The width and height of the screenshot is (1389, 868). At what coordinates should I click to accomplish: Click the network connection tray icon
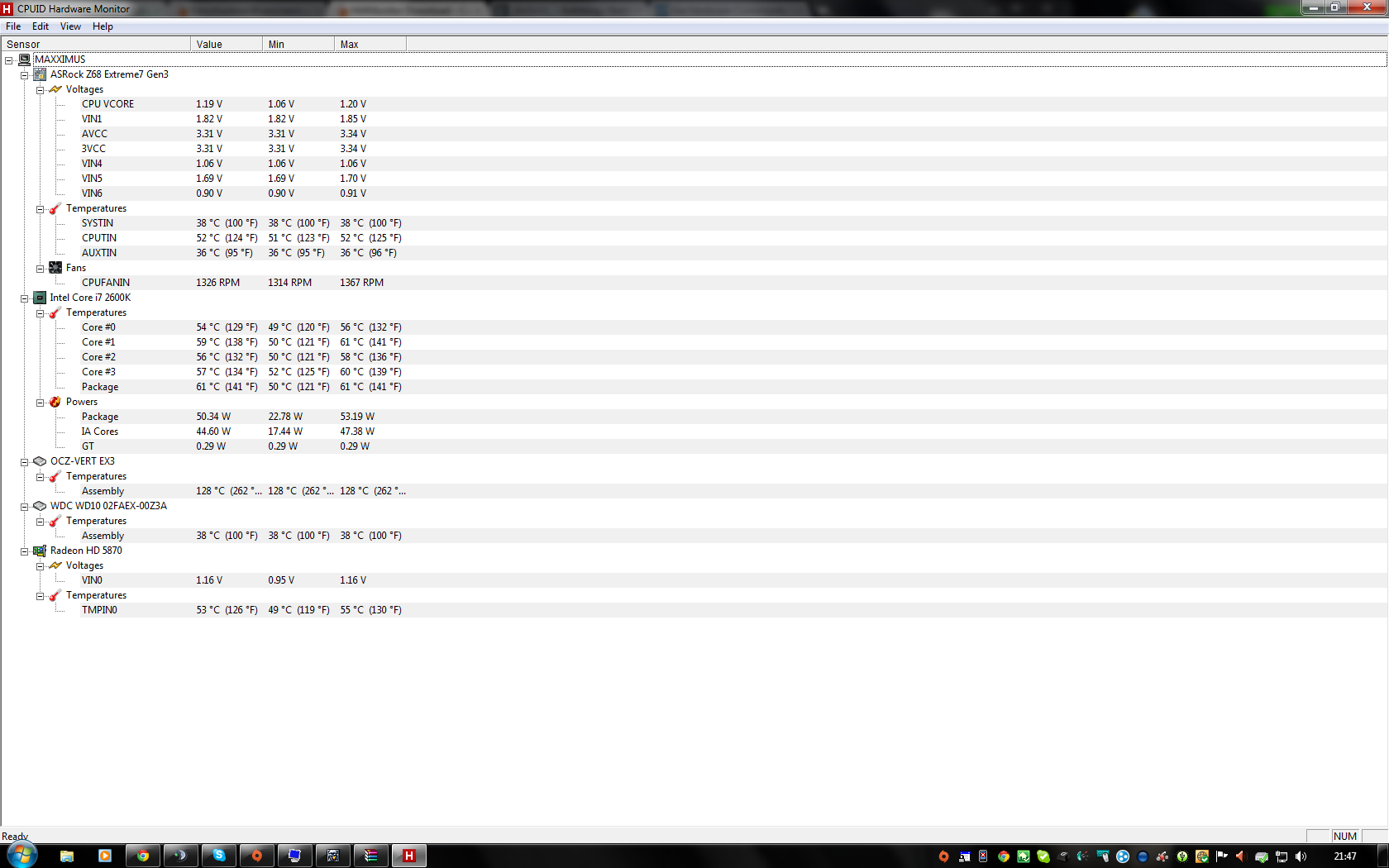(1282, 856)
